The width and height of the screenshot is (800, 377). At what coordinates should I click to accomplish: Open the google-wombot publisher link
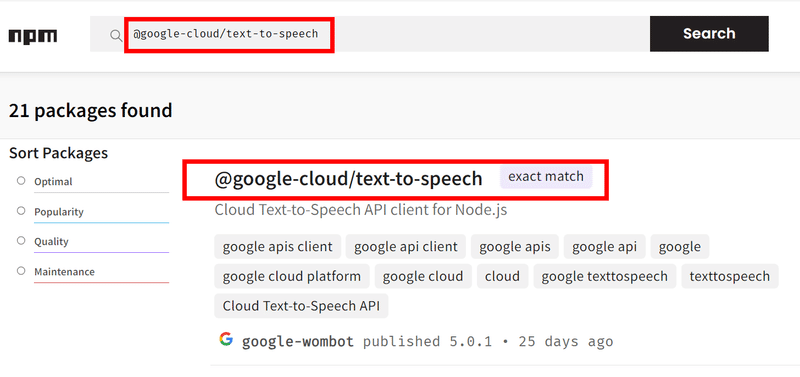[x=298, y=341]
